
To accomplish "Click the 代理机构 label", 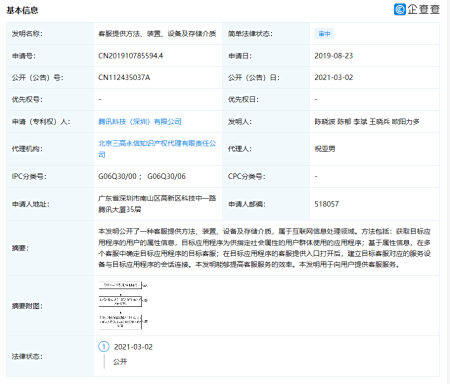I will point(27,149).
